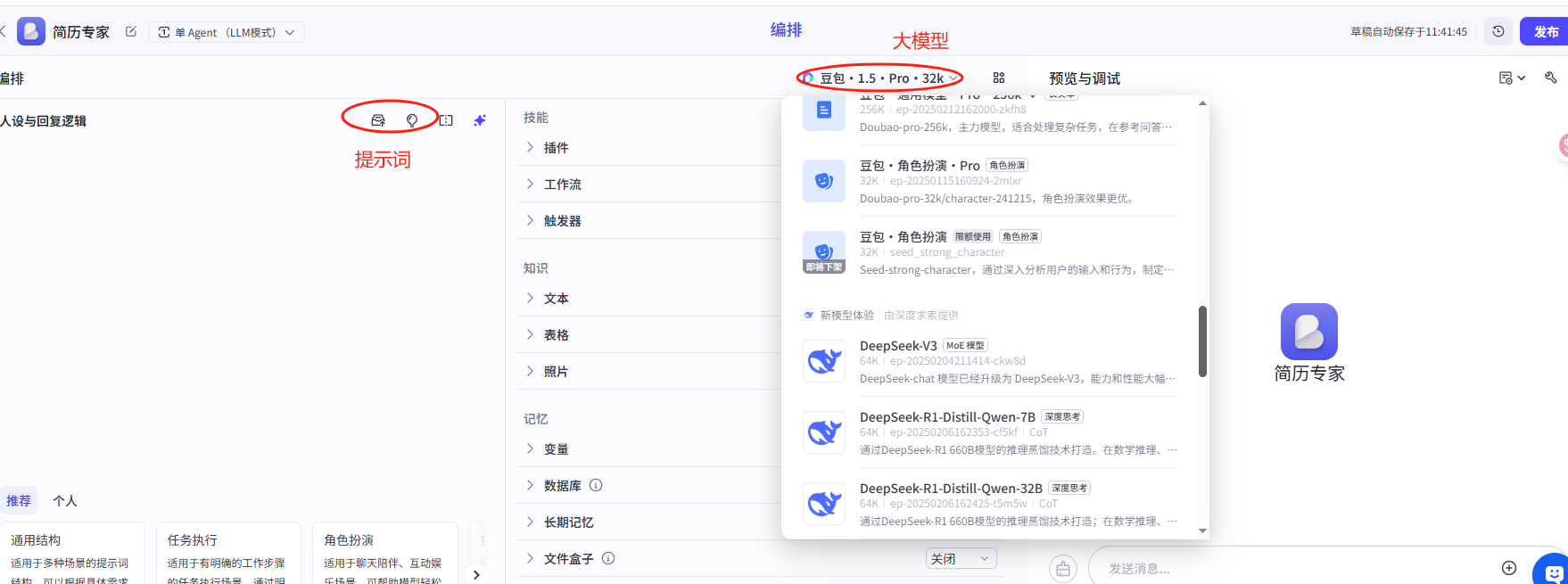
Task: Click the document icon of the 256K model
Action: [x=824, y=111]
